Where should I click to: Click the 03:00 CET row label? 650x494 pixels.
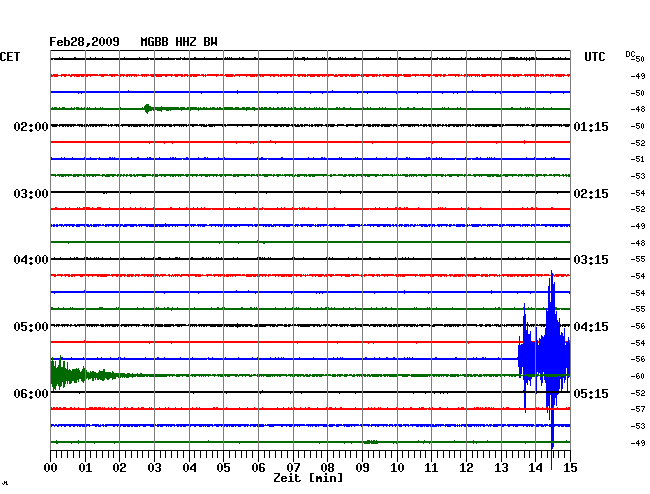tap(31, 194)
